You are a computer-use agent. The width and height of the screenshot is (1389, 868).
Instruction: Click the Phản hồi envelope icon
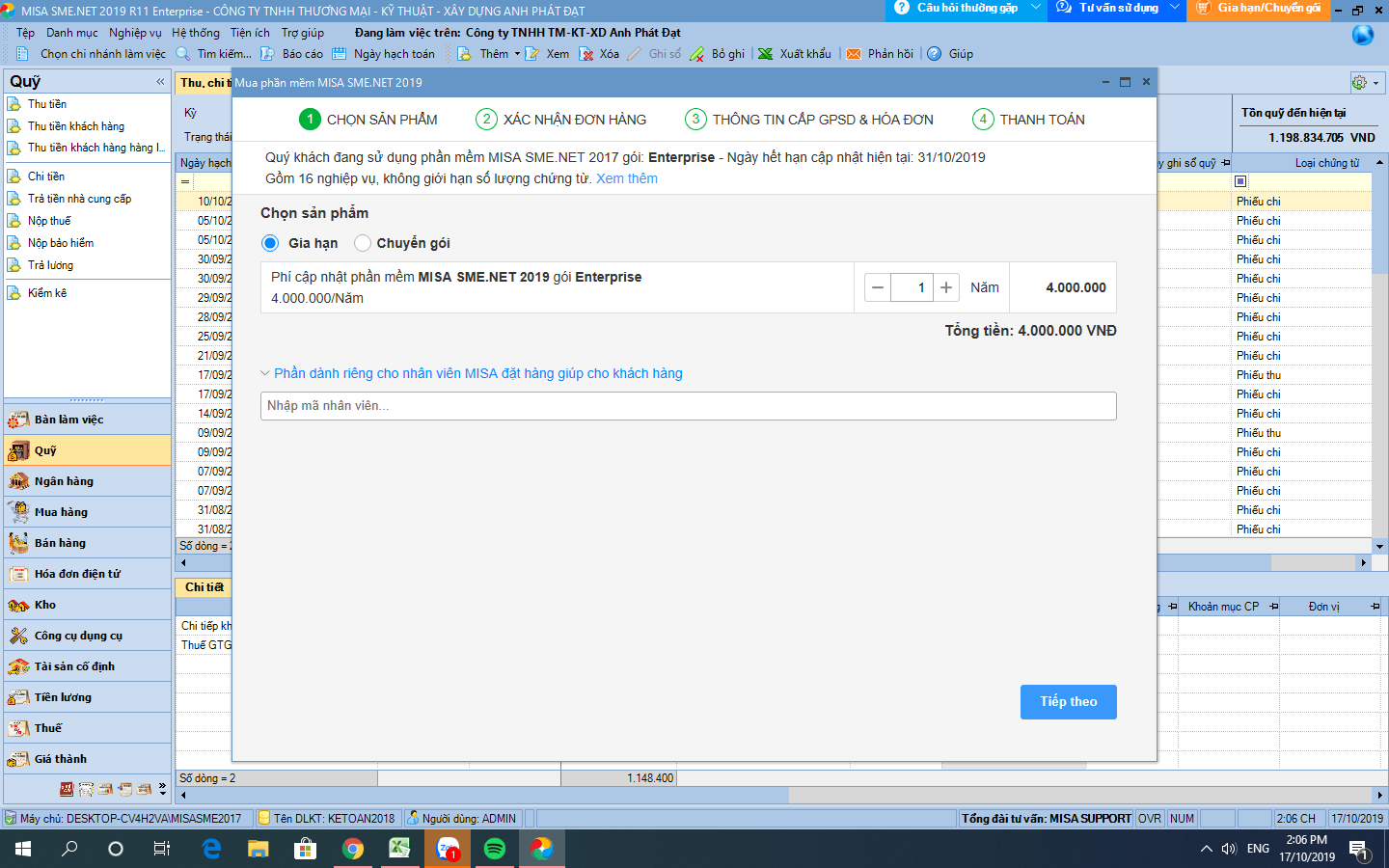854,54
